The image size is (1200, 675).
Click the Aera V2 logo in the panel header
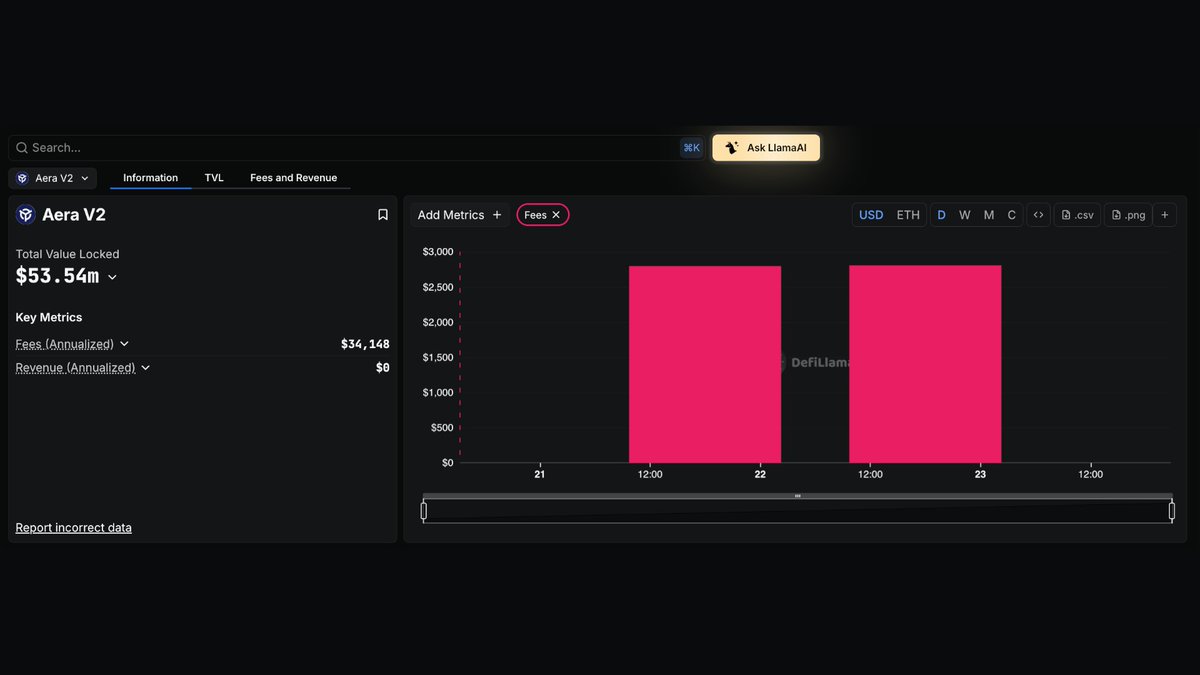pyautogui.click(x=26, y=215)
